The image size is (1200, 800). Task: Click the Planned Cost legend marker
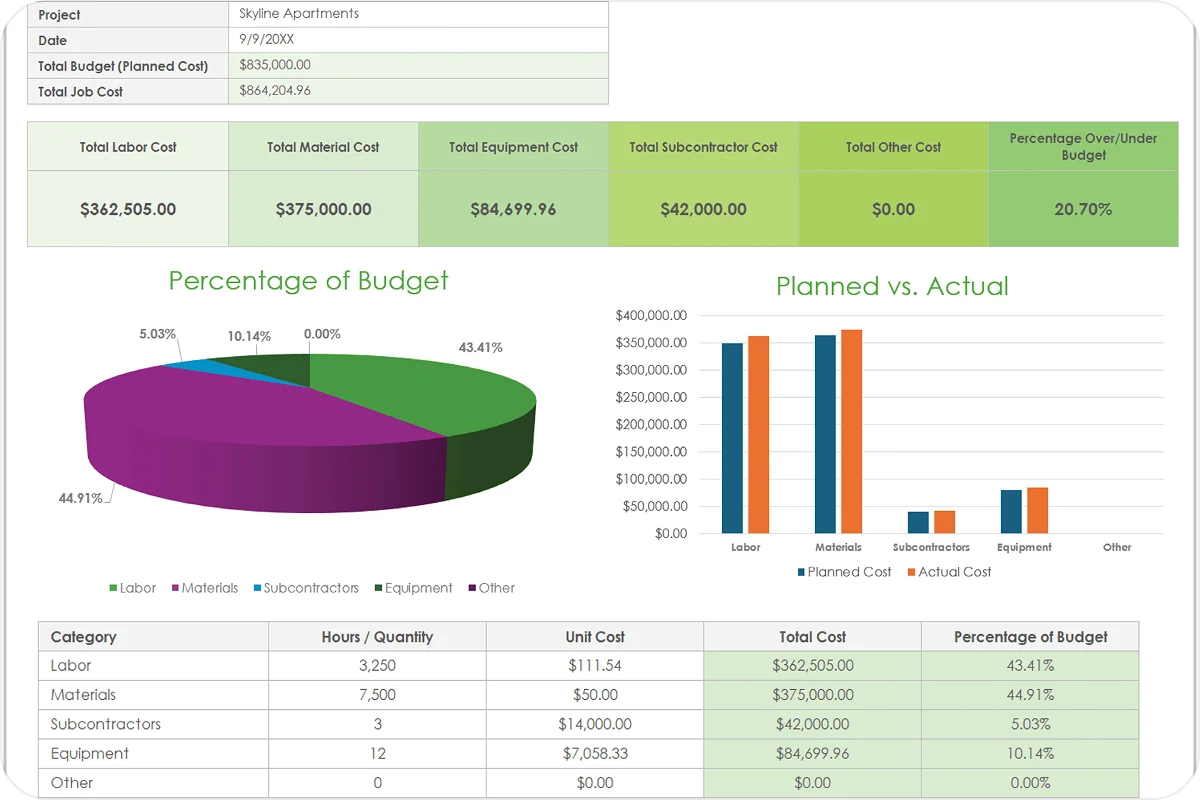[x=801, y=573]
